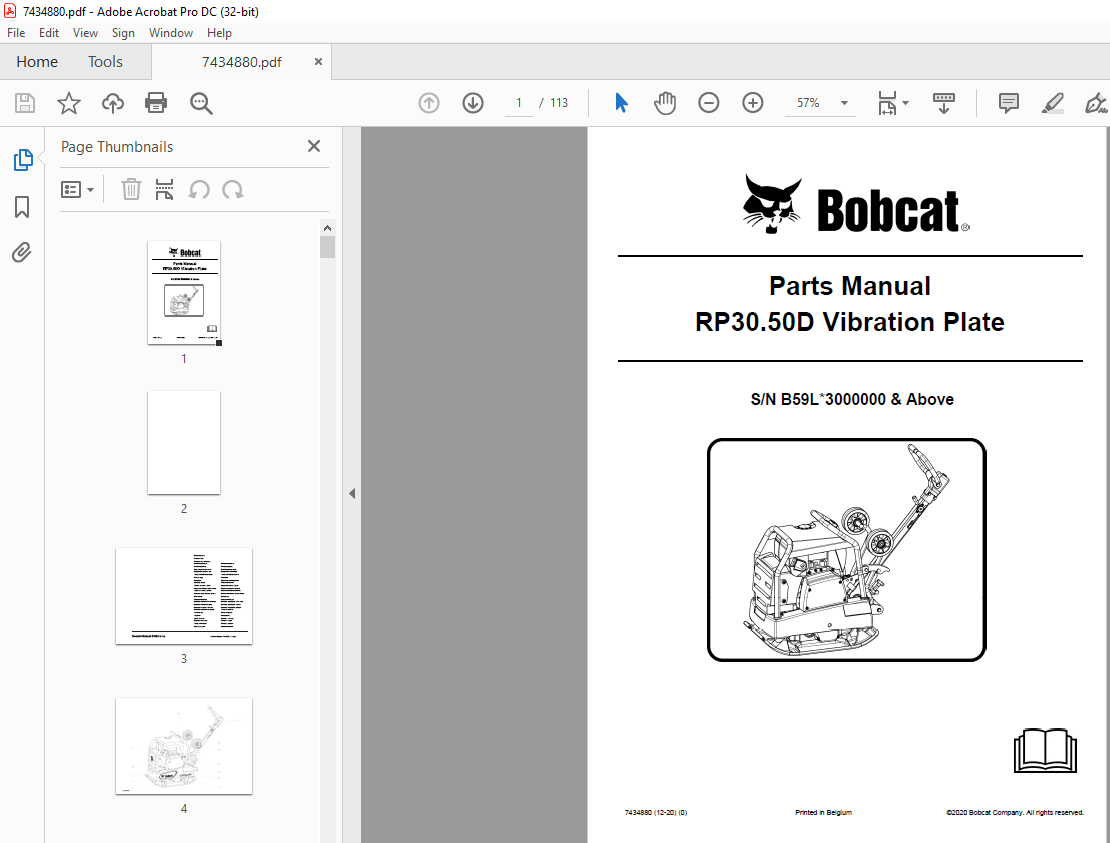Open the find text search tool
Viewport: 1110px width, 843px height.
[x=201, y=103]
